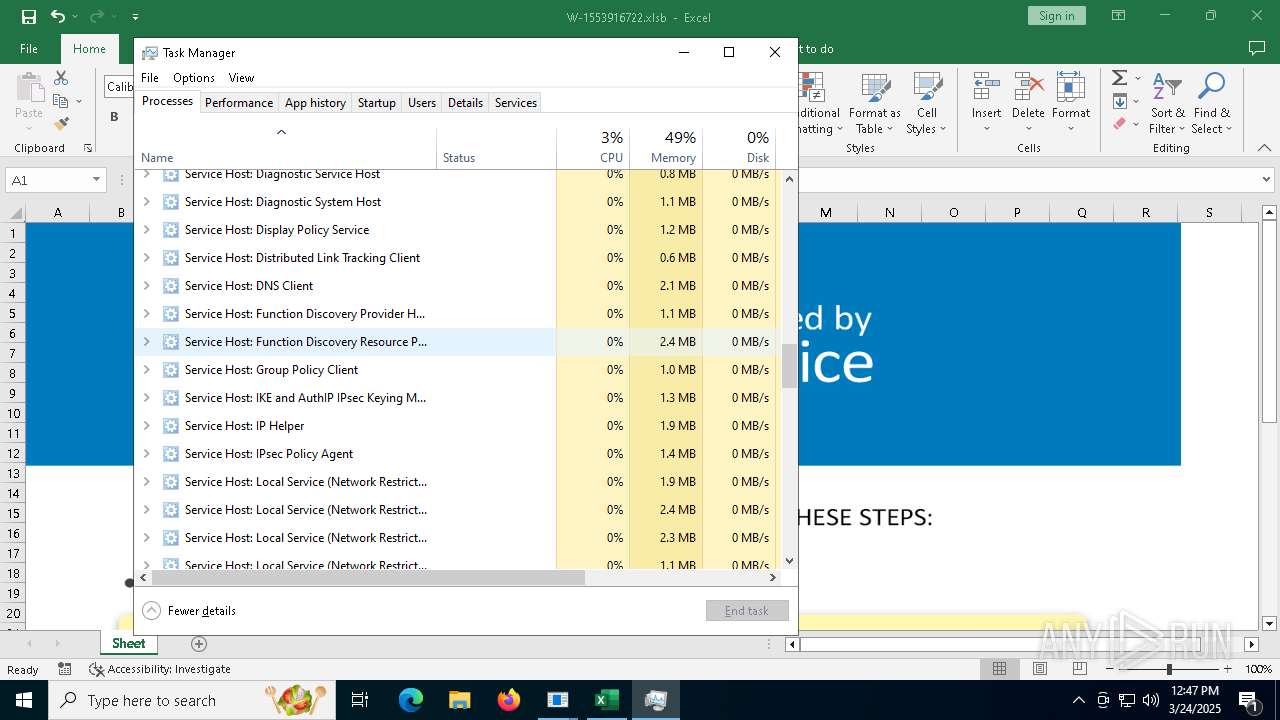Open File Explorer from taskbar
1280x720 pixels.
460,700
